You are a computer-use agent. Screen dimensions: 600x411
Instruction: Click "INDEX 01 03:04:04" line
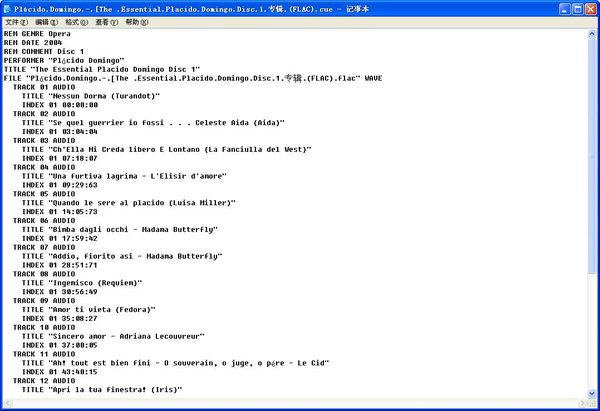pos(60,132)
